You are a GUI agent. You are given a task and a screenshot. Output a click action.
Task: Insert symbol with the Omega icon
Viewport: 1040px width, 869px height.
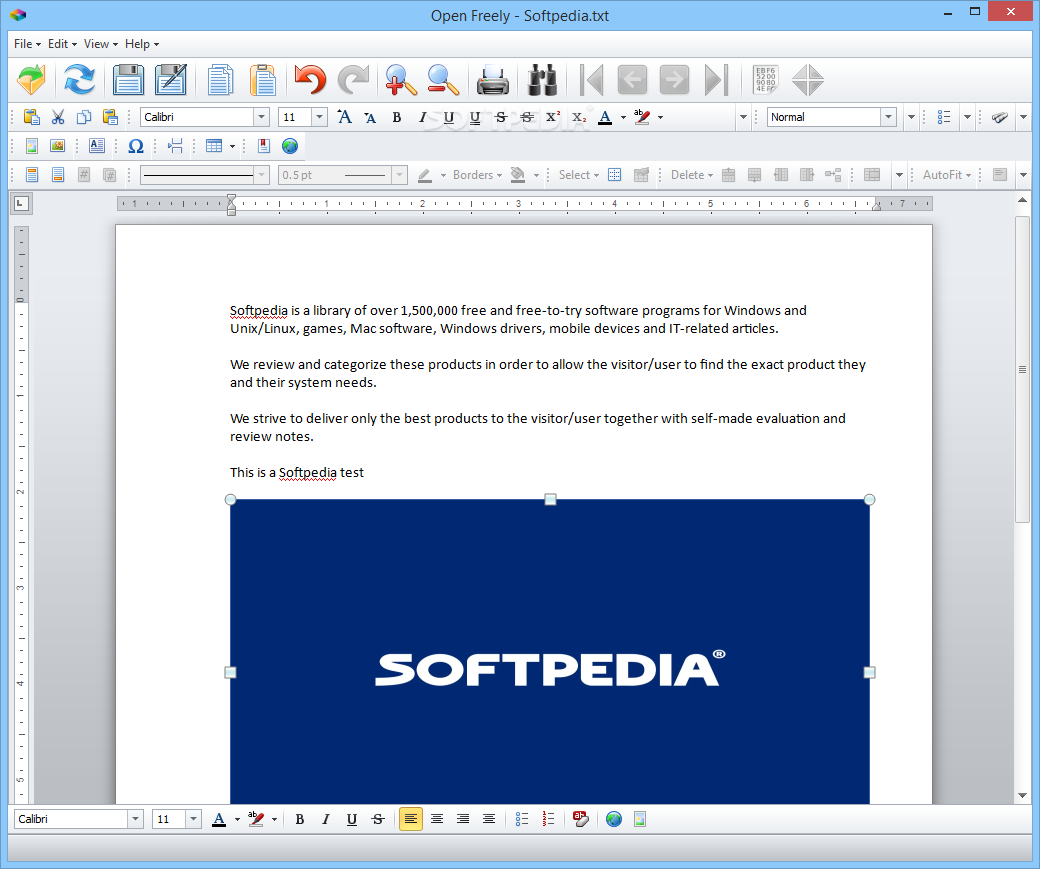click(136, 146)
